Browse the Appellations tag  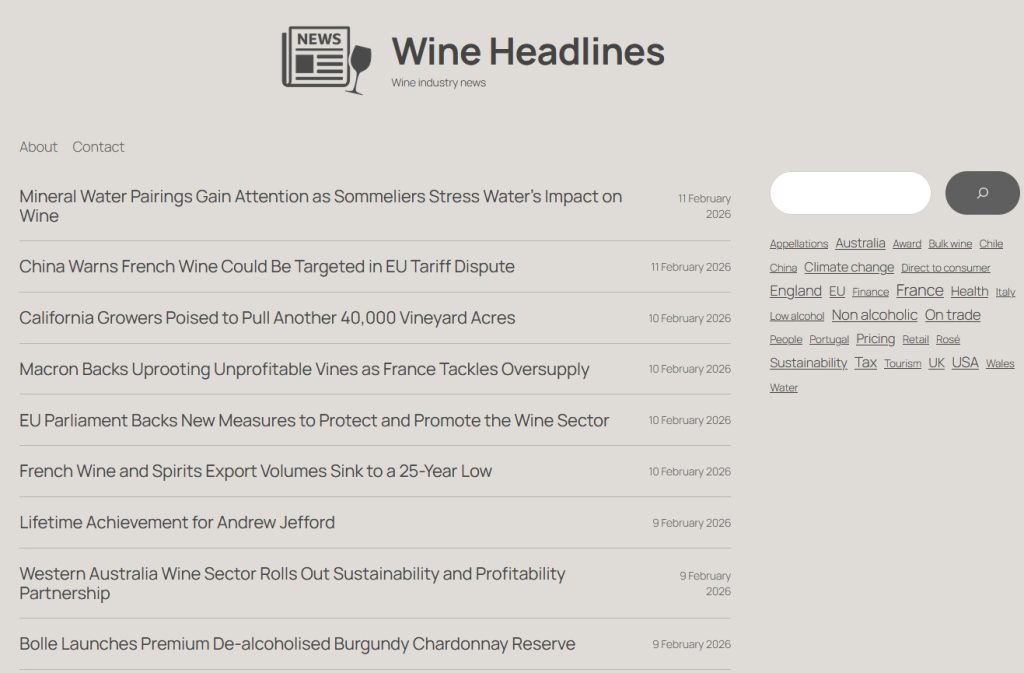(798, 244)
